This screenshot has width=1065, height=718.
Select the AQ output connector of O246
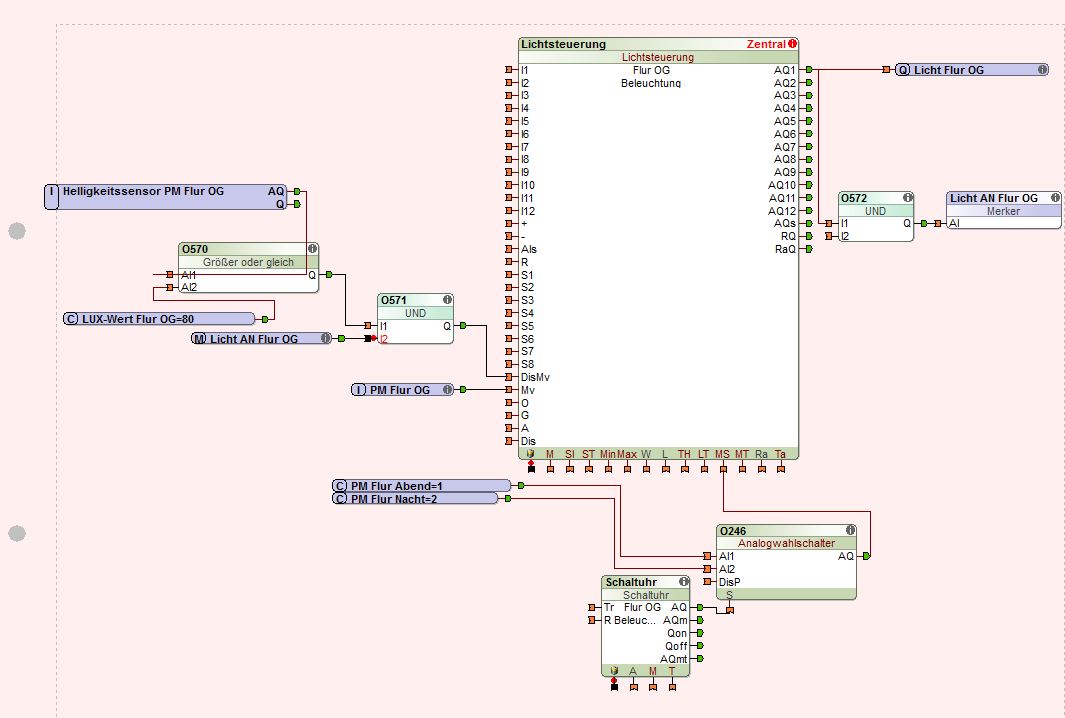866,556
